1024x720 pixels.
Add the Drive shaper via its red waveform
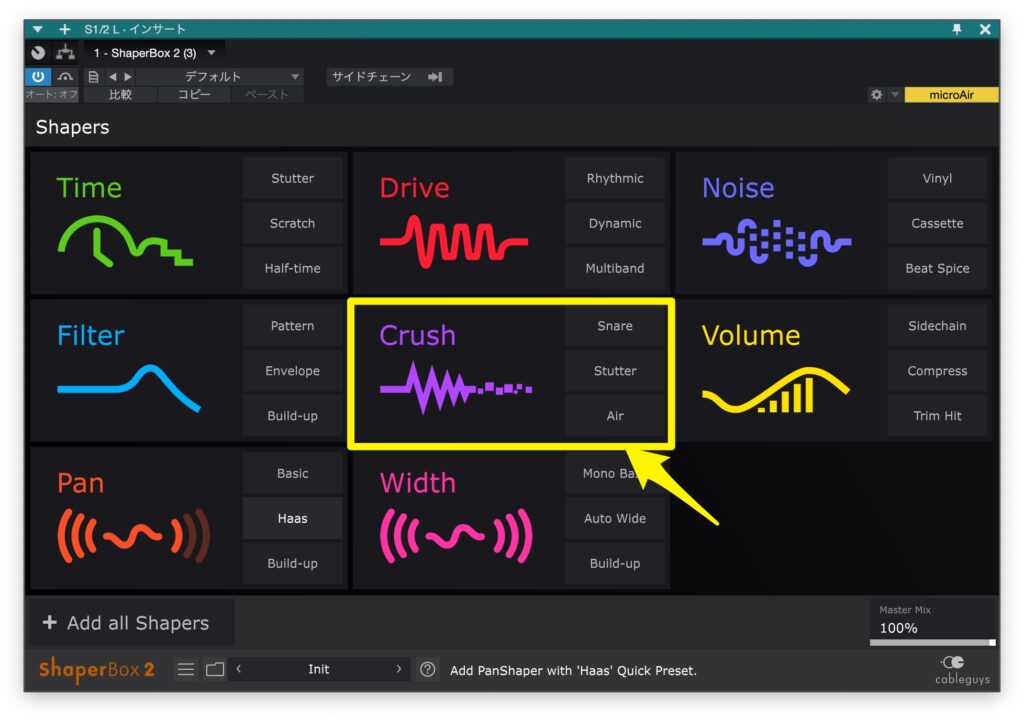pos(454,242)
